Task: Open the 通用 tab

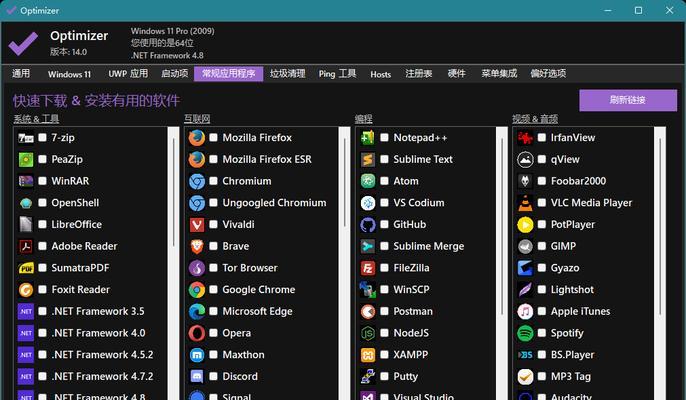Action: click(21, 74)
